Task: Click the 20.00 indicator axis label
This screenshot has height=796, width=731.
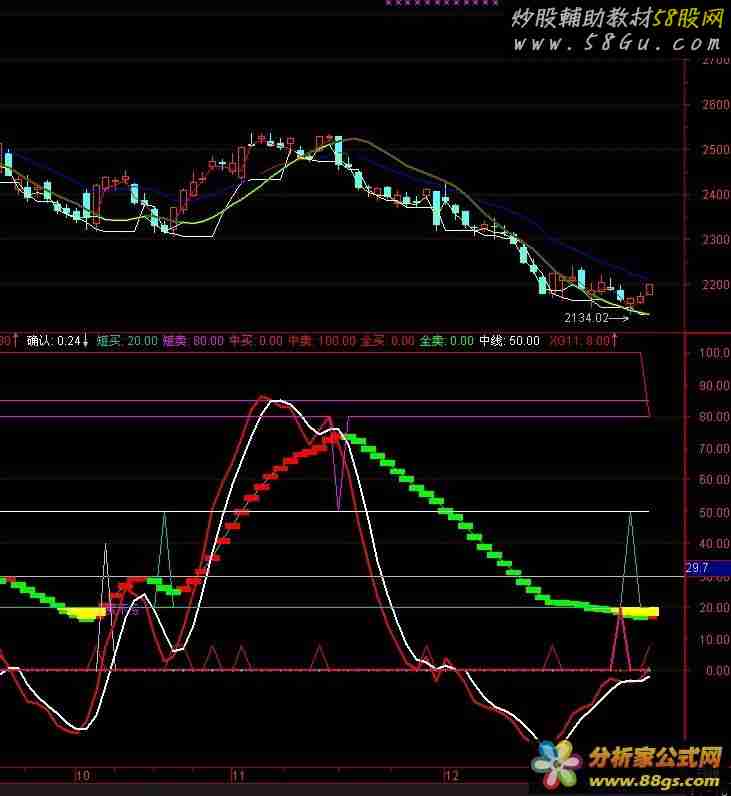Action: pyautogui.click(x=714, y=608)
